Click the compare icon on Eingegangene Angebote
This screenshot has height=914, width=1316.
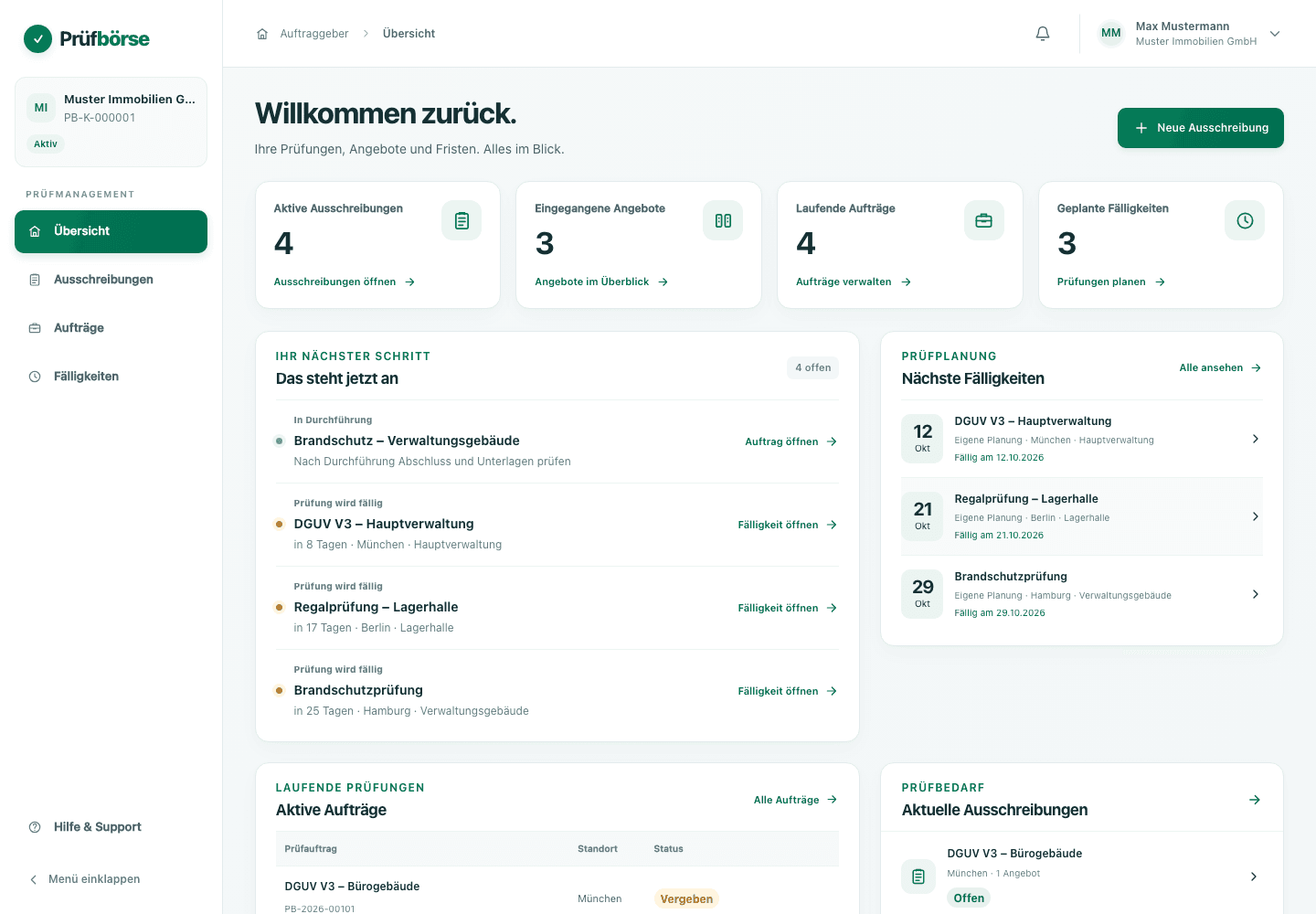(723, 220)
